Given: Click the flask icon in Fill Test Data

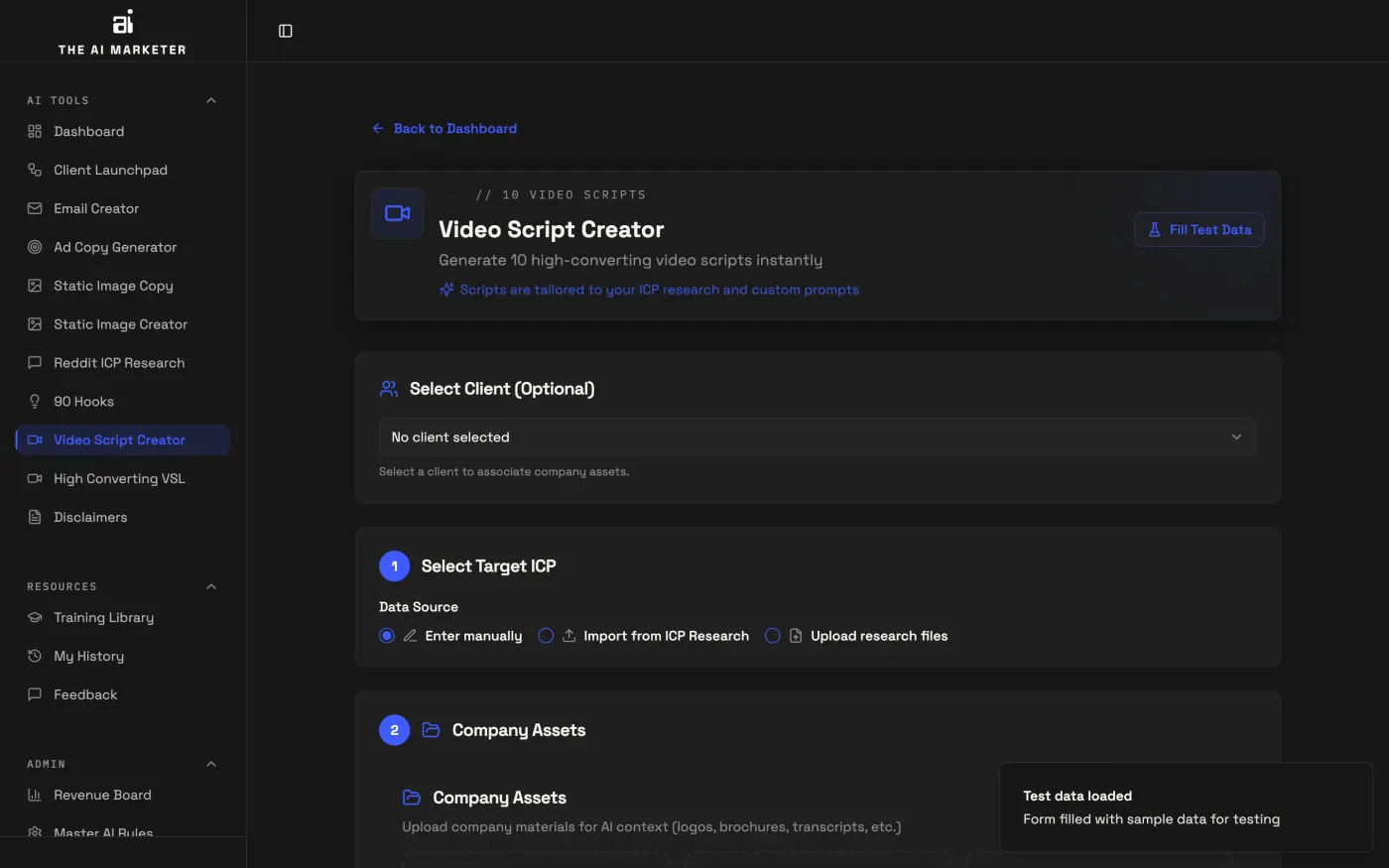Looking at the screenshot, I should coord(1154,230).
